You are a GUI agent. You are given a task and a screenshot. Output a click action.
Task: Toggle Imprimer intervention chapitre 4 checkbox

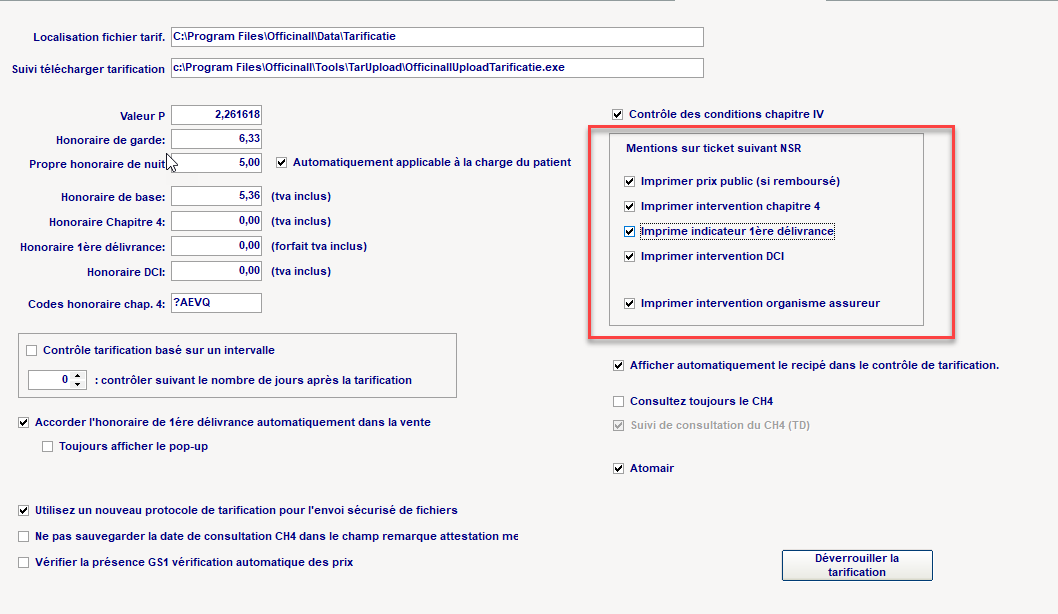[629, 207]
